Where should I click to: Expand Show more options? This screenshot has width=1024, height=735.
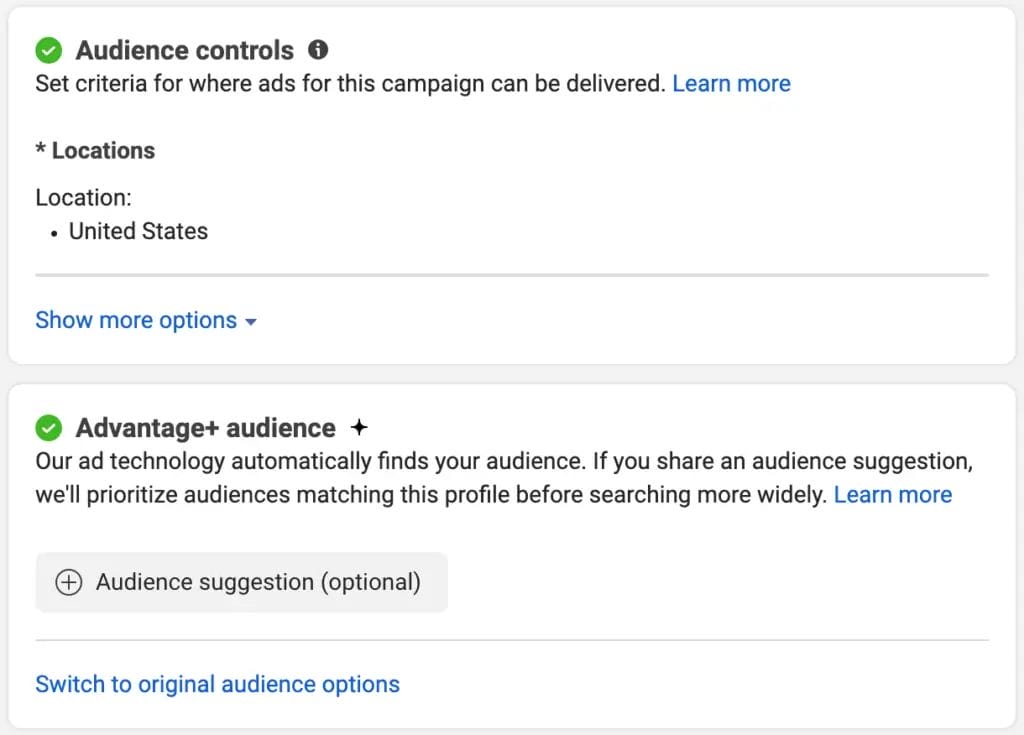(x=135, y=320)
